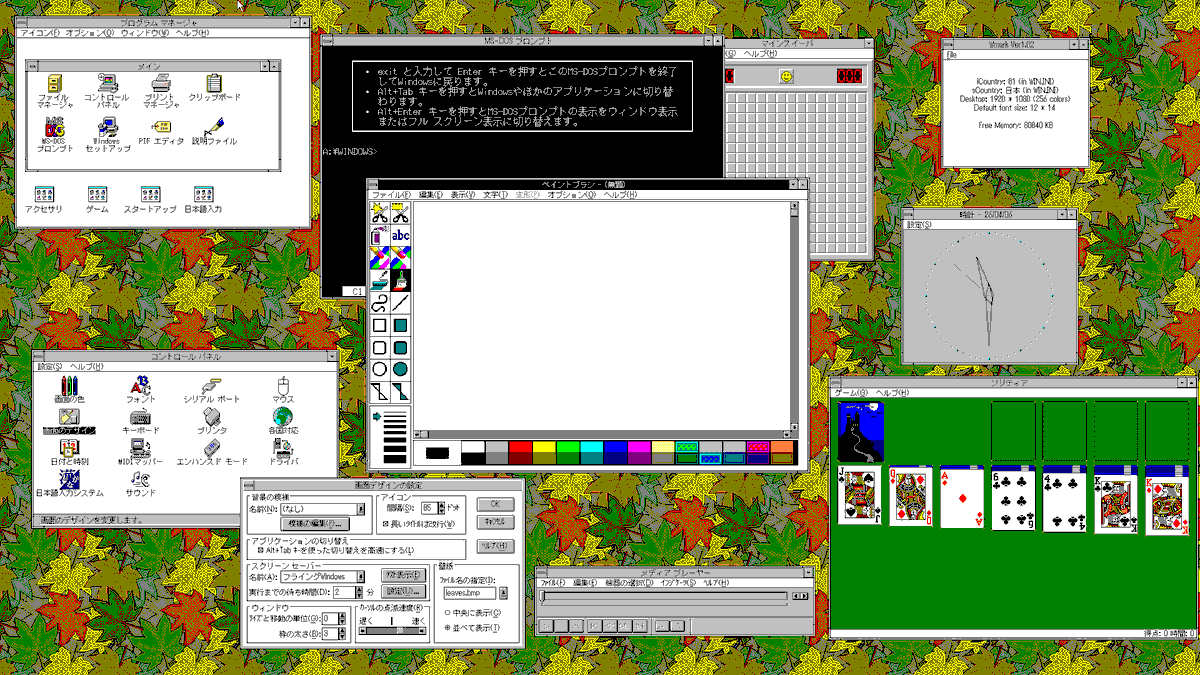
Task: Open Paintbrush オプション menu
Action: [570, 194]
